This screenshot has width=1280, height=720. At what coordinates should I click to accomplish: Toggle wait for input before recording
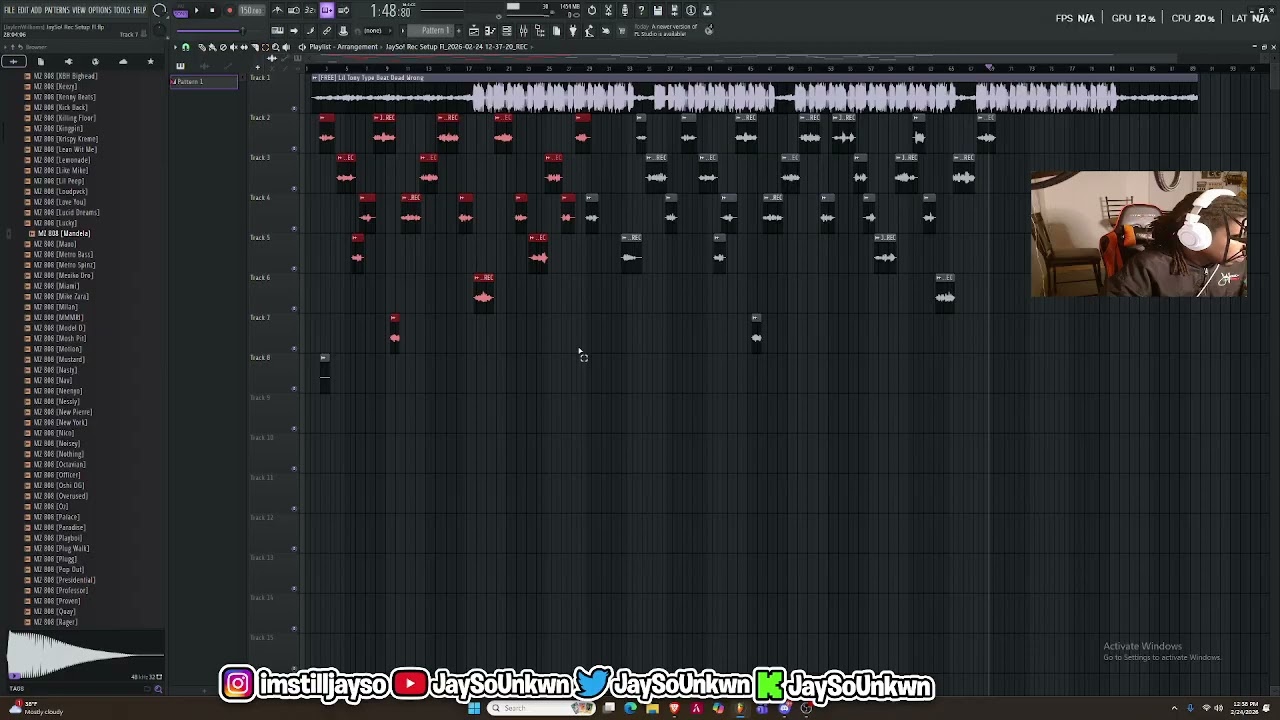tap(294, 10)
